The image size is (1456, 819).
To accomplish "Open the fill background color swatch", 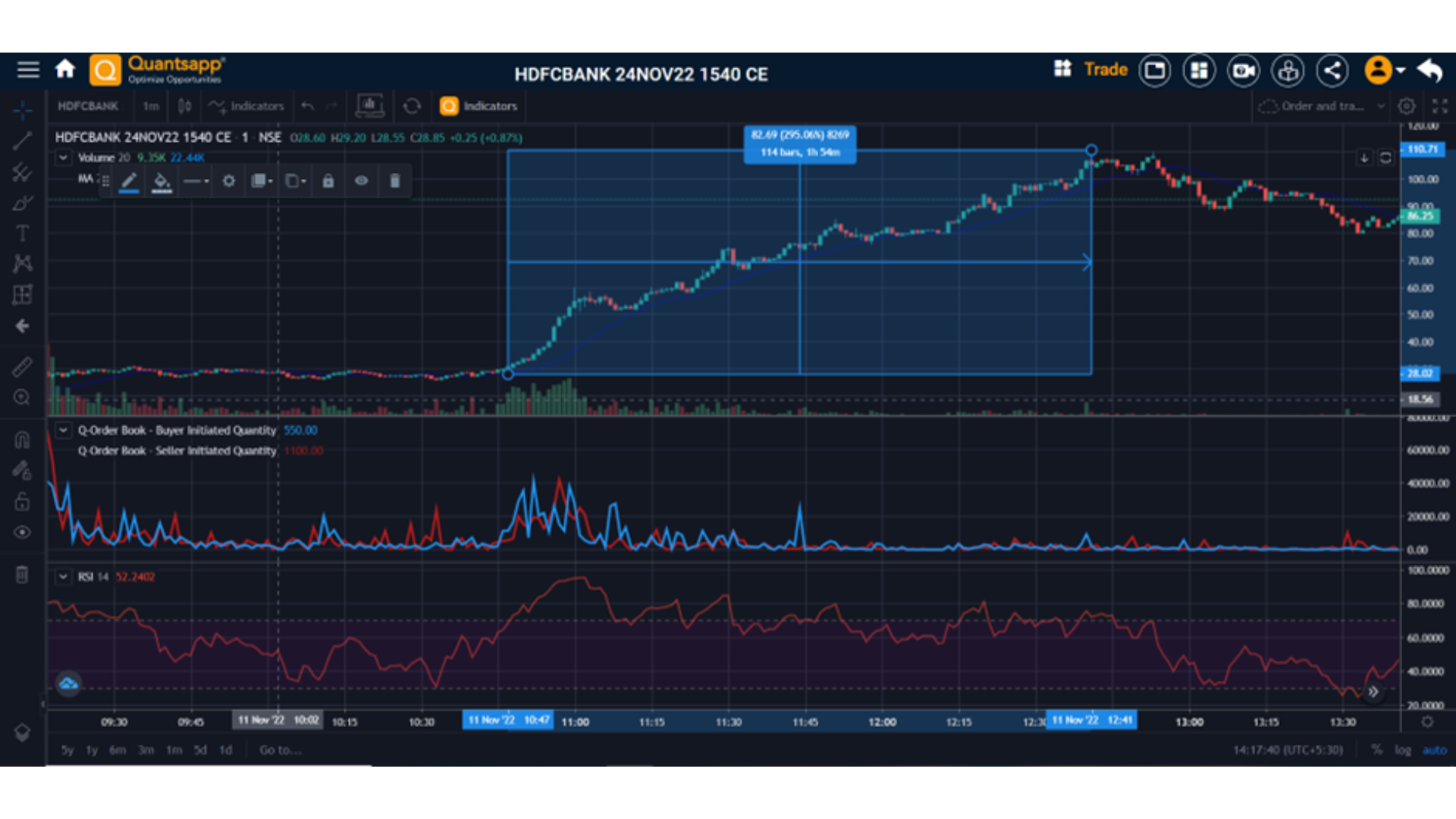I will (x=162, y=180).
